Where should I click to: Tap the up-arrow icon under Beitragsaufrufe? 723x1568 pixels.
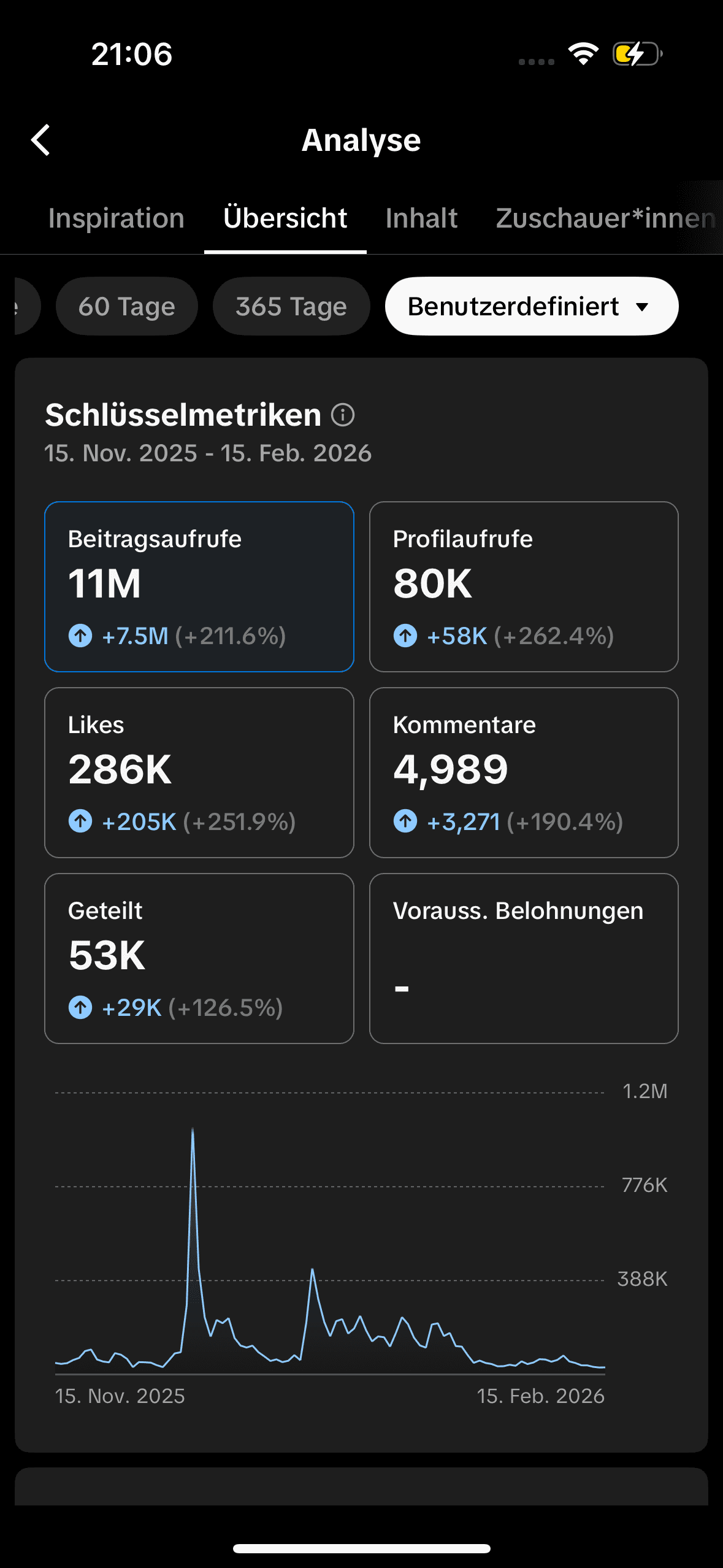coord(80,636)
